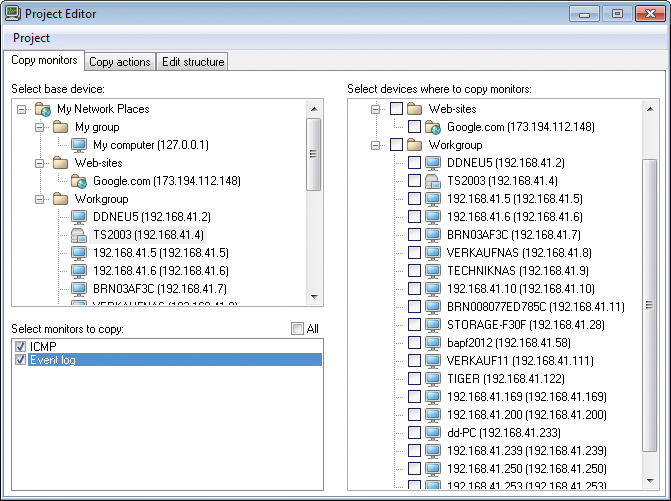Switch to the Copy monitors tab
This screenshot has width=671, height=501.
tap(44, 60)
